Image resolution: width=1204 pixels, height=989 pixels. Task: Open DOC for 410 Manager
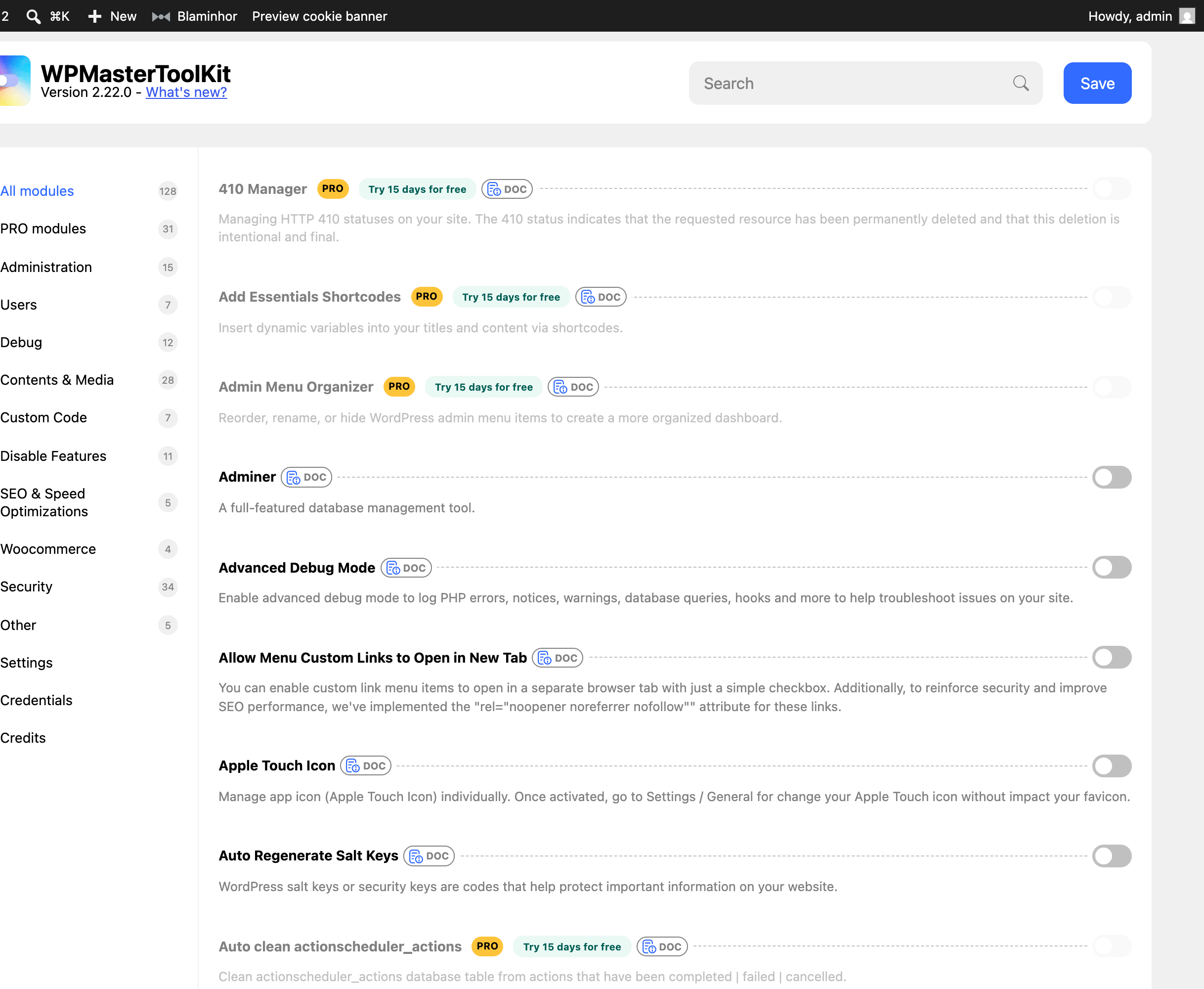[507, 189]
